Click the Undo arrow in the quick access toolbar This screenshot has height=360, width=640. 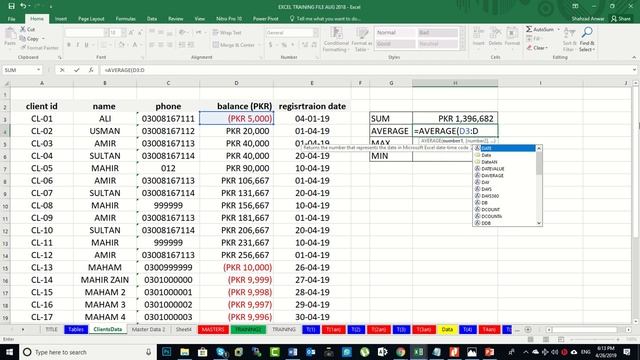coord(23,6)
